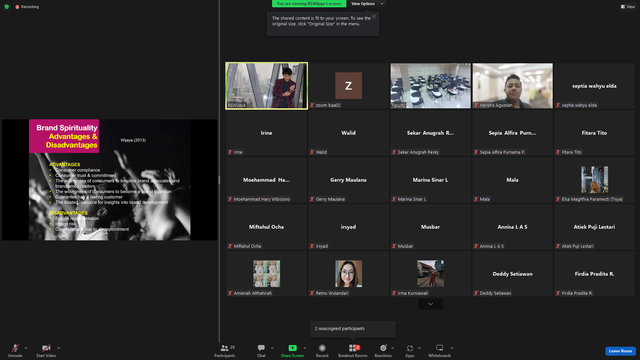640x360 pixels.
Task: Click the Leave Room button
Action: (x=620, y=351)
